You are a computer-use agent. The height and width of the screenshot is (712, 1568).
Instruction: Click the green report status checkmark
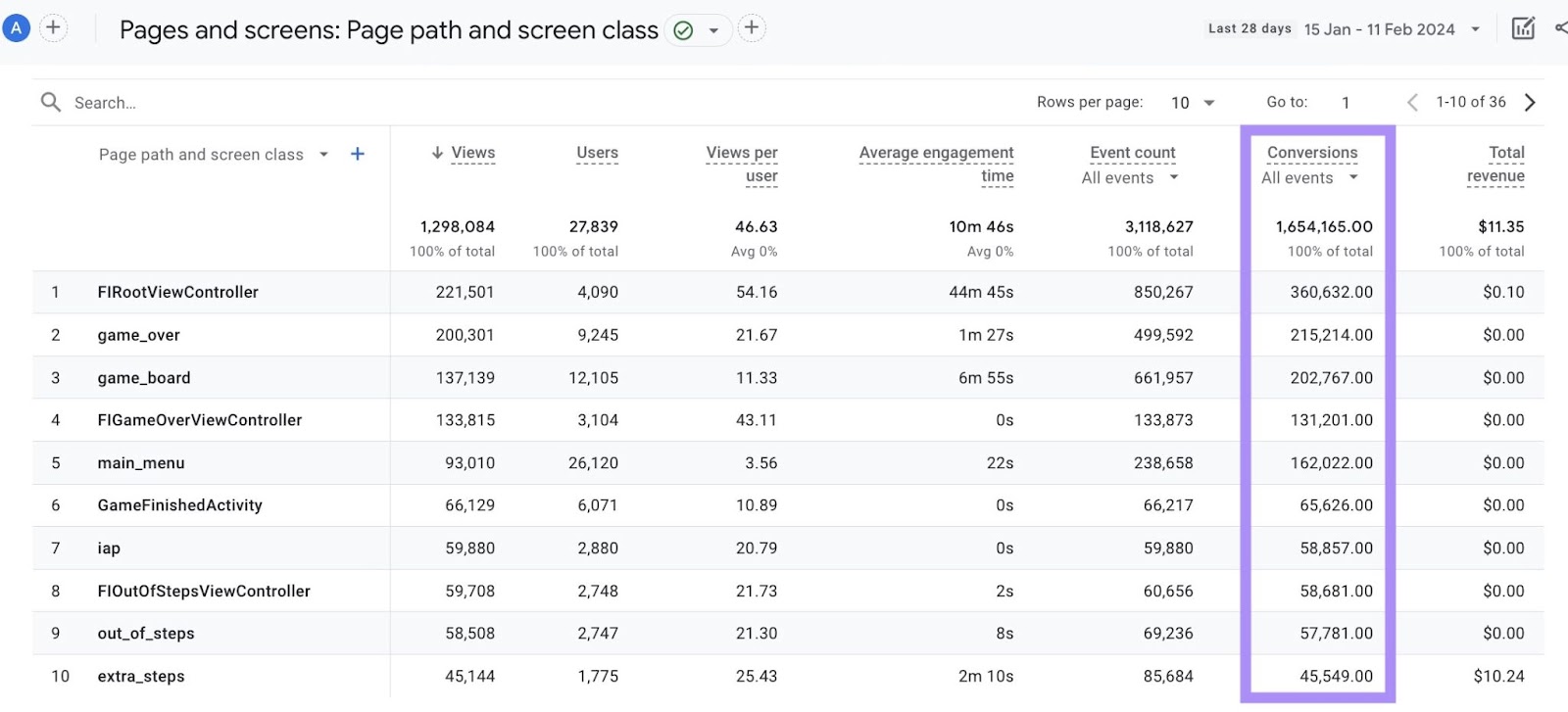(683, 30)
